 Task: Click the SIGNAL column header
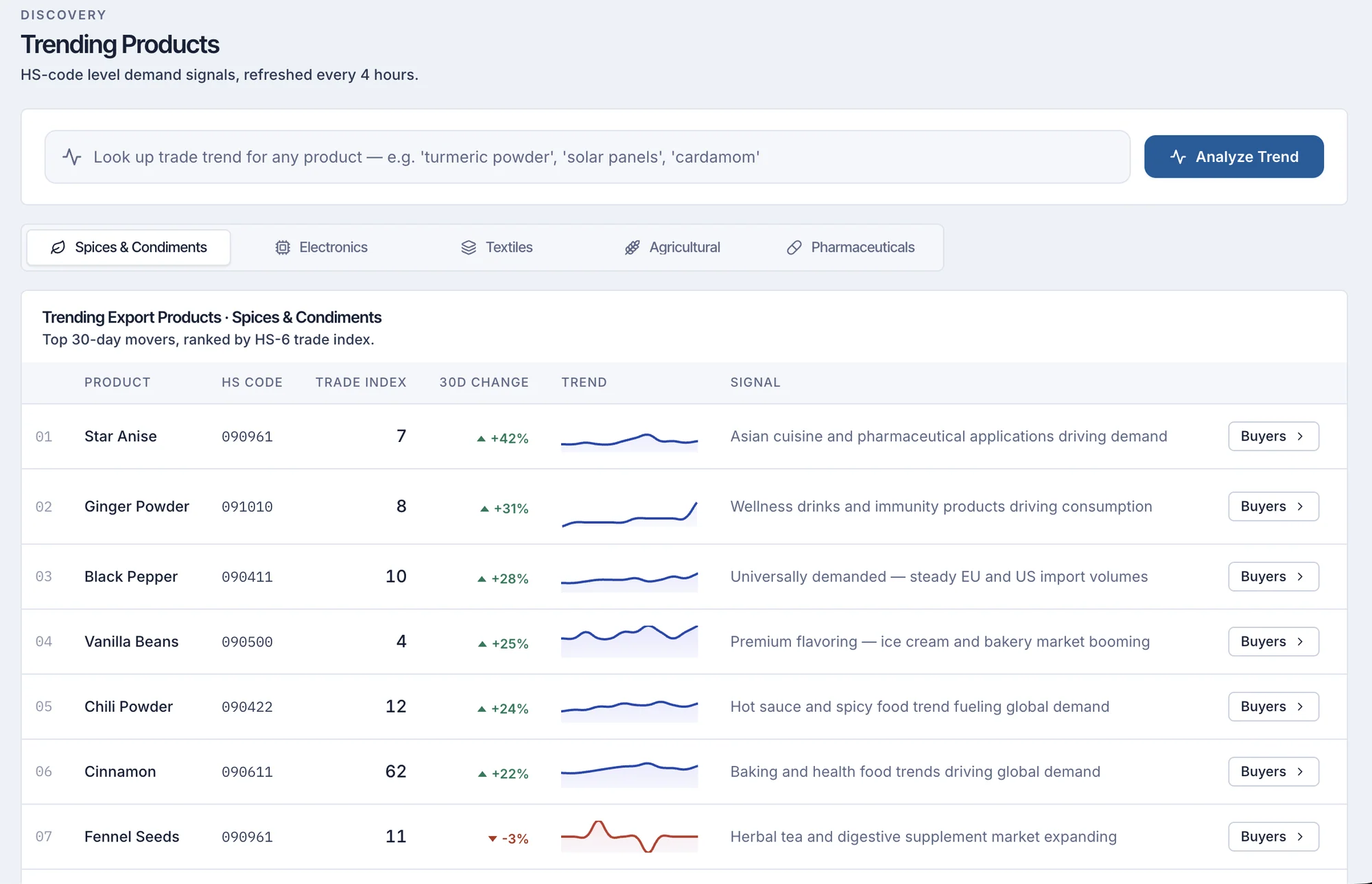755,382
